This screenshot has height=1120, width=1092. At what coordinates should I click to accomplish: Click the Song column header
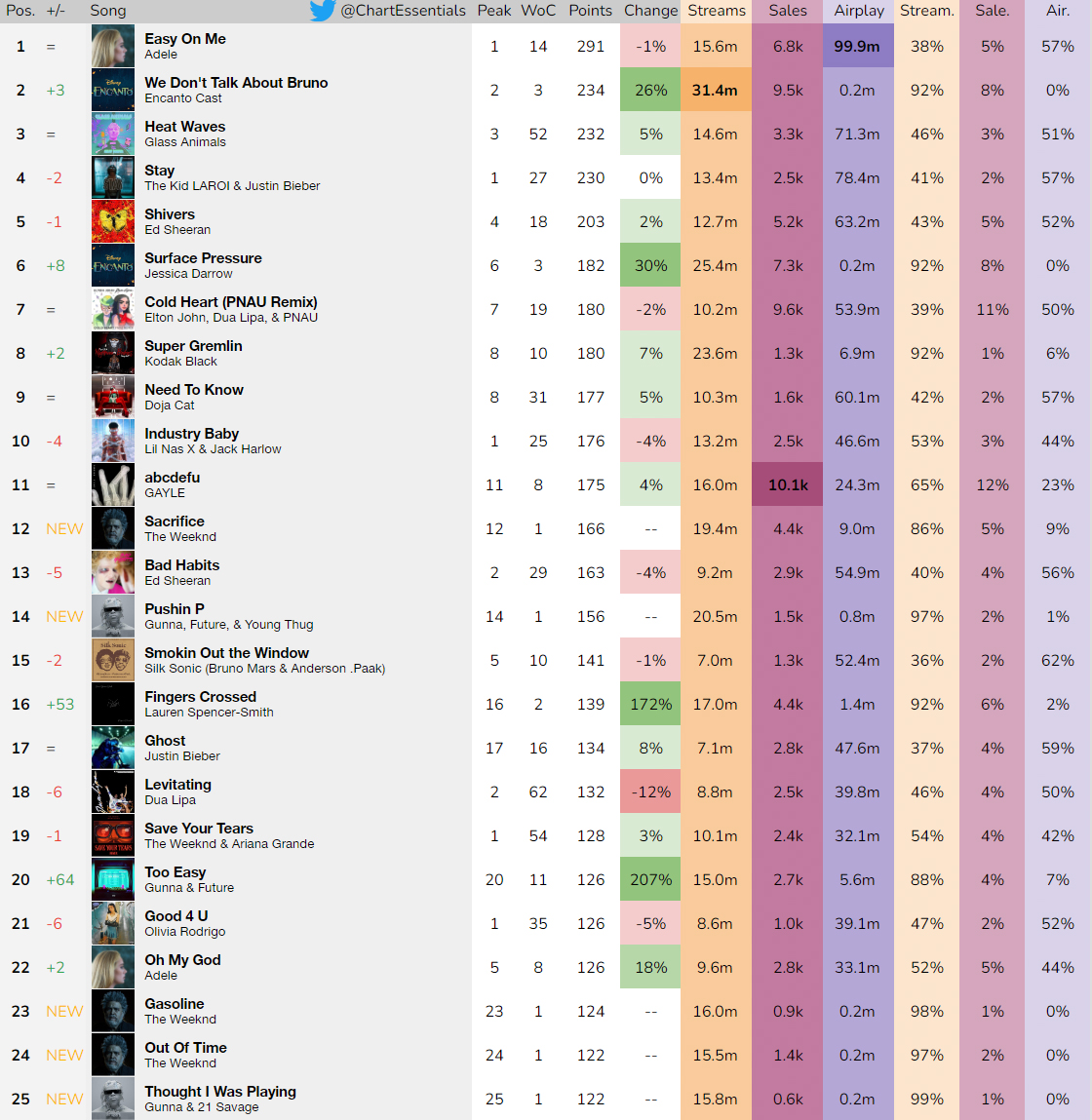(x=108, y=11)
